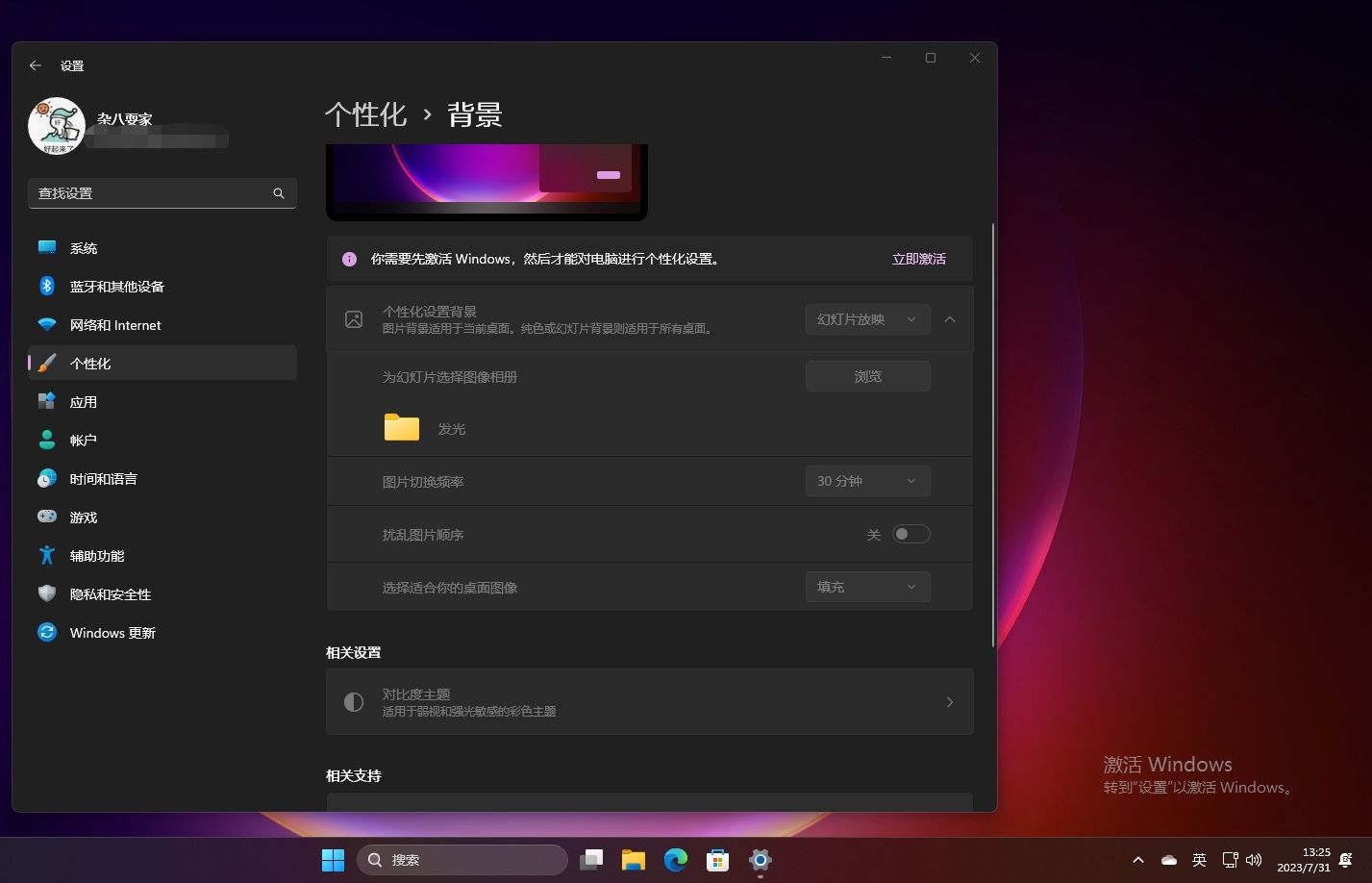Click the 查找设置 search field
The height and width of the screenshot is (883, 1372).
[x=162, y=192]
